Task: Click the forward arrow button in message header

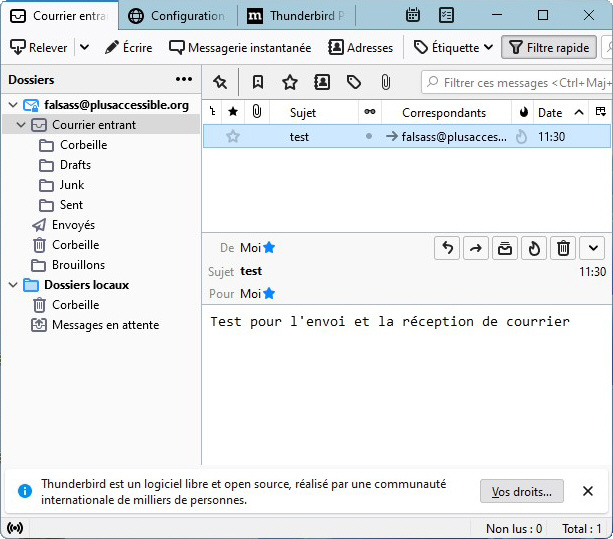Action: [x=476, y=249]
